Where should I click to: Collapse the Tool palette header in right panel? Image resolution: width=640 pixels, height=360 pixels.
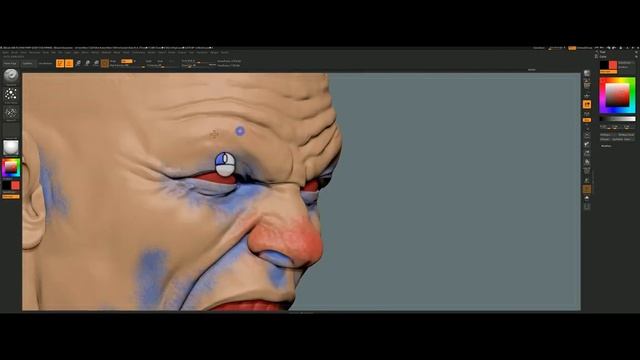tap(602, 52)
